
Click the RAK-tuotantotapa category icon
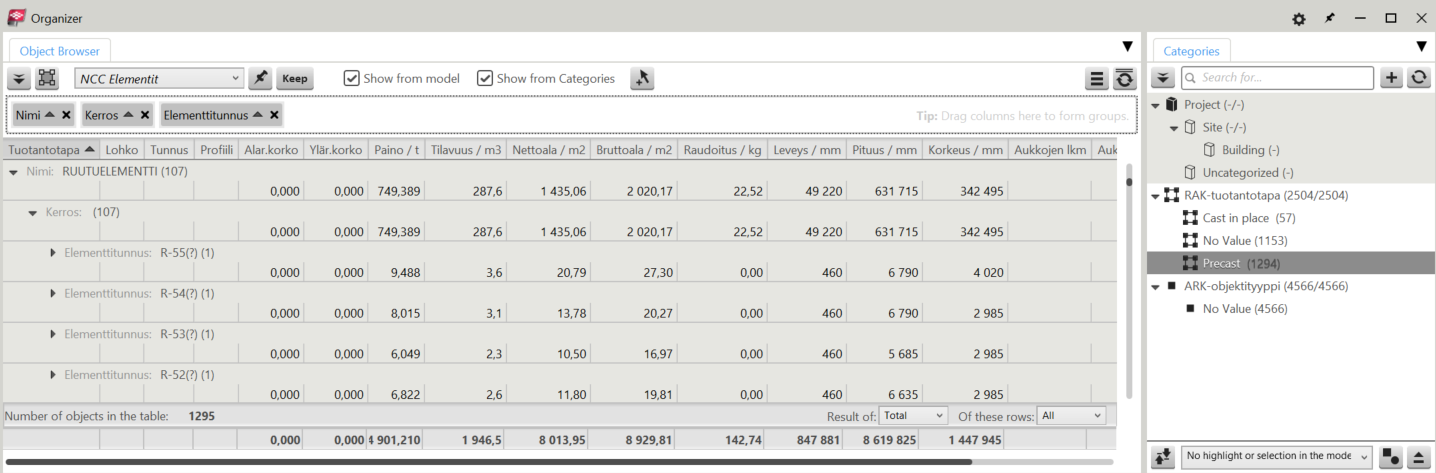click(1171, 195)
